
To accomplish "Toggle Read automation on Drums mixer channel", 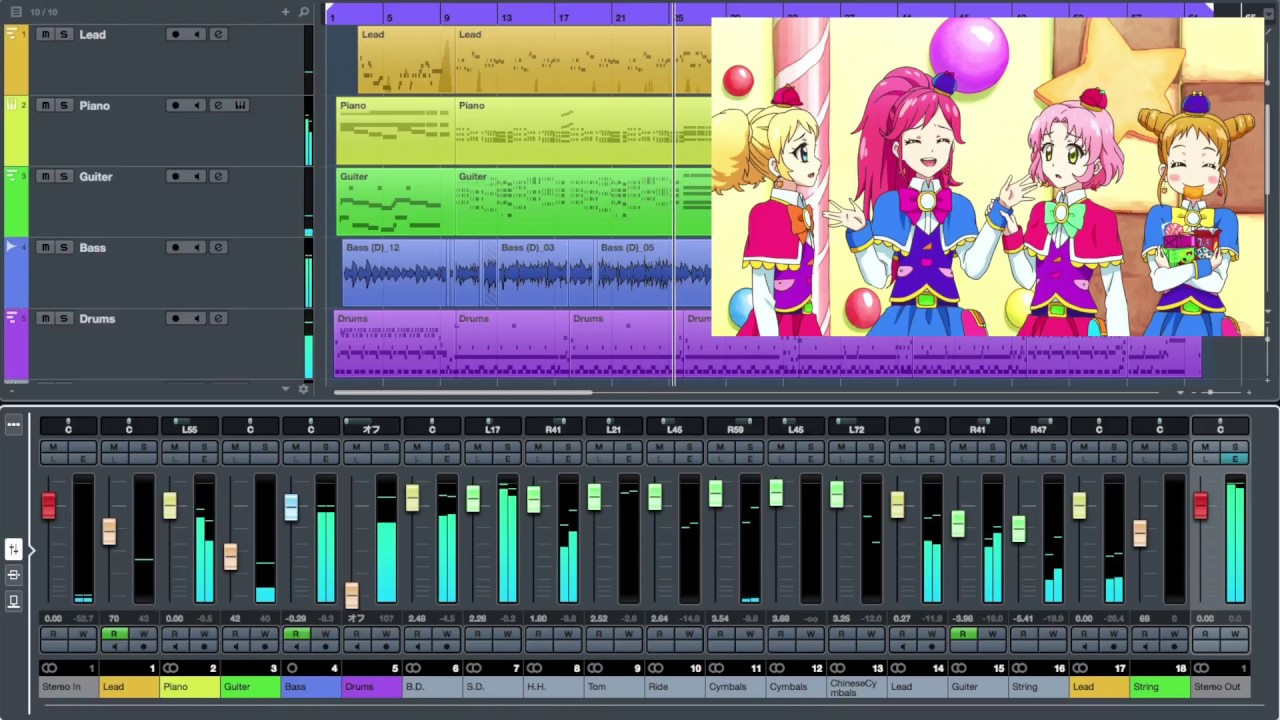I will (355, 634).
